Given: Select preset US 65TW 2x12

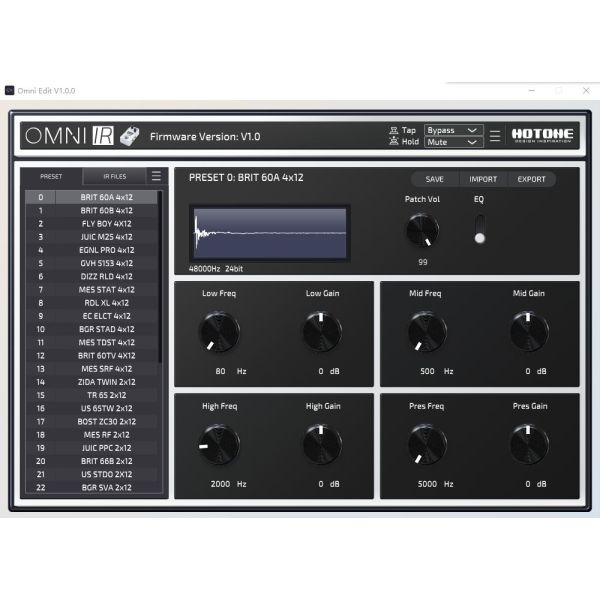Looking at the screenshot, I should click(92, 408).
